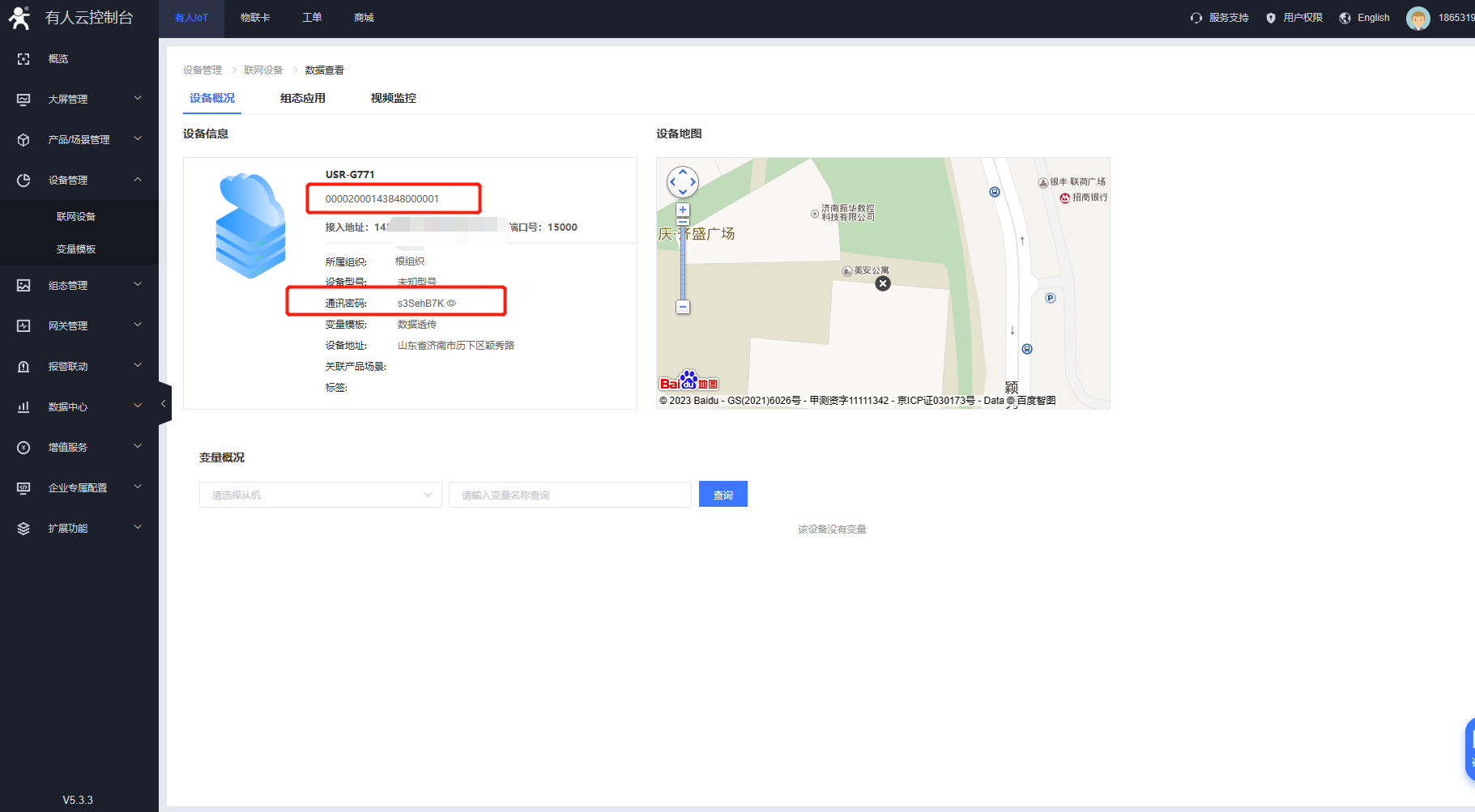Click the 服务支持 headset icon
Screen dimensions: 1475x812
(1196, 18)
